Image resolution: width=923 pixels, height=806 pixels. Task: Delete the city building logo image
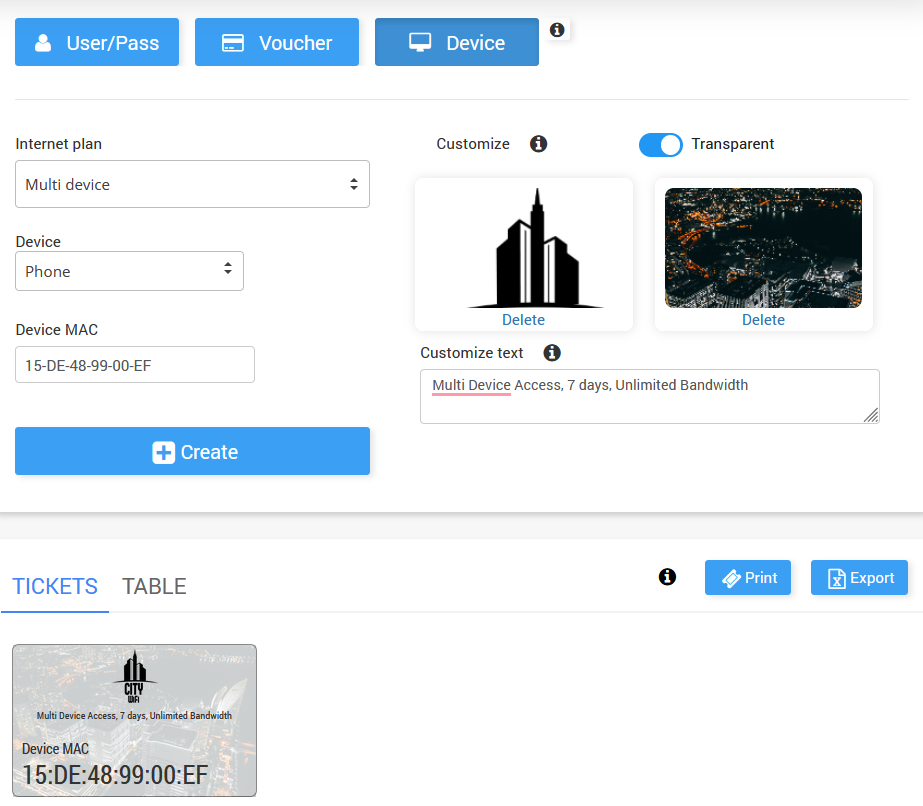tap(523, 320)
